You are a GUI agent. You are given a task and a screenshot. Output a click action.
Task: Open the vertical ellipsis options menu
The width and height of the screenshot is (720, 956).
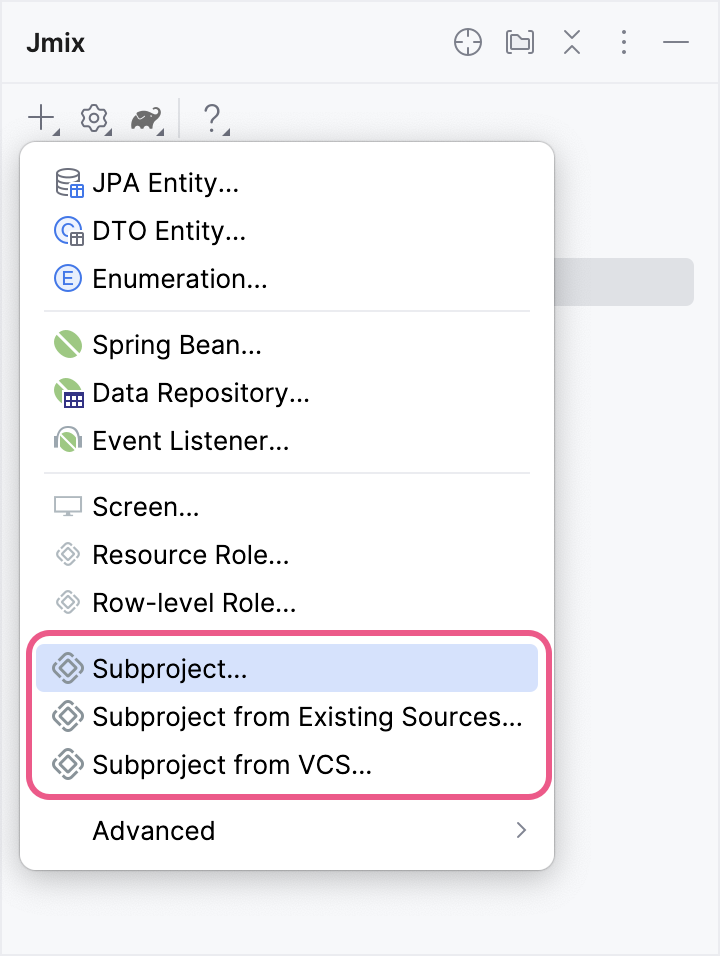point(624,43)
